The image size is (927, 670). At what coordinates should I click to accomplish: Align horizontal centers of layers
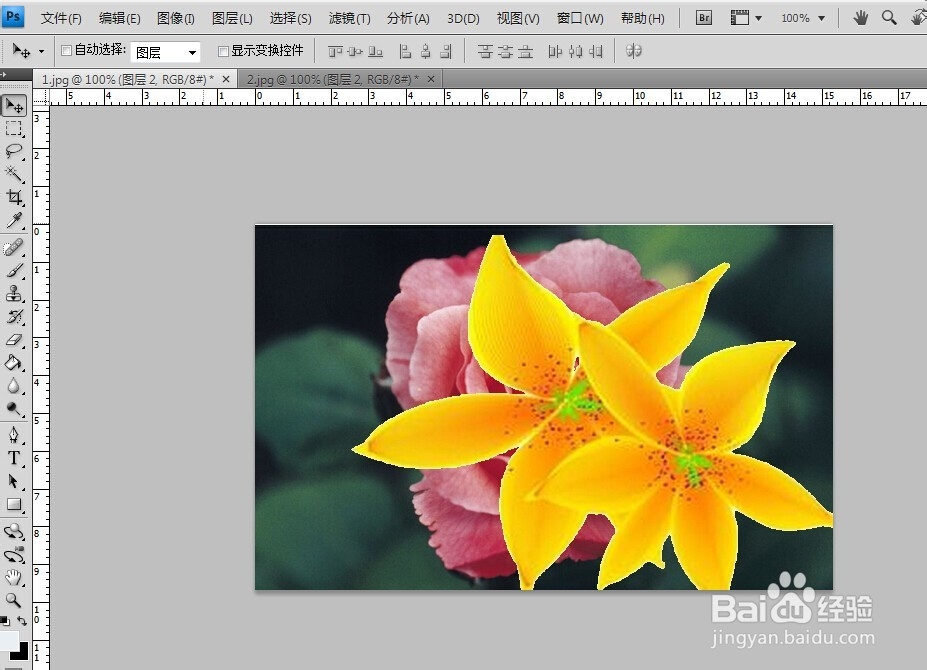point(426,51)
